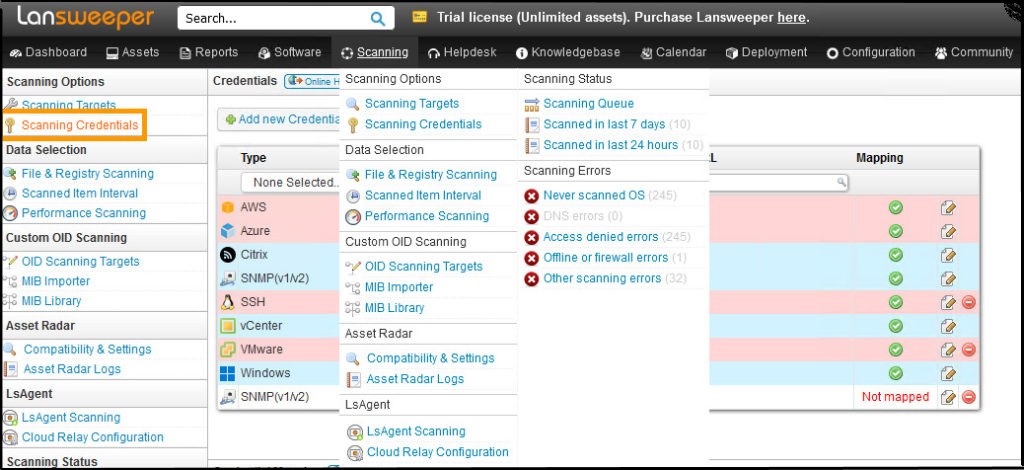Click the edit icon in the SSH row
This screenshot has width=1024, height=470.
pos(948,302)
